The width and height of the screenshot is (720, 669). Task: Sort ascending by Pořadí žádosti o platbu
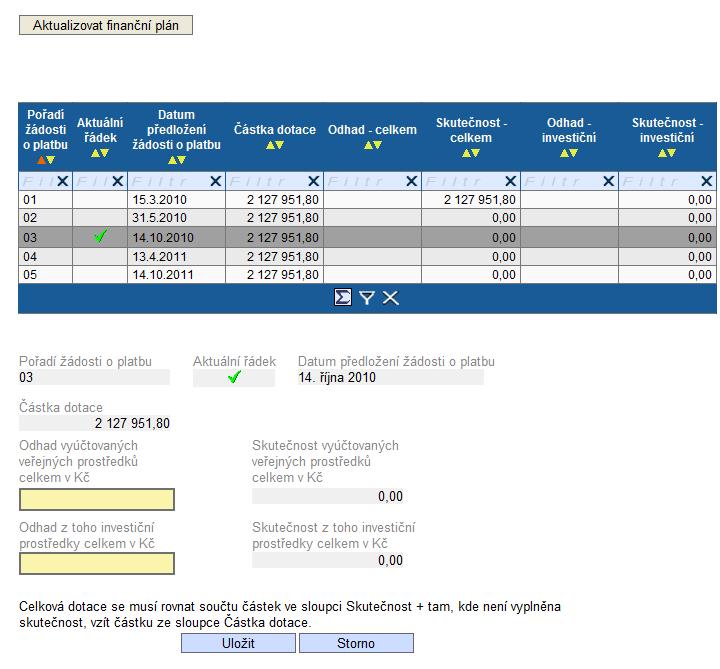click(x=41, y=160)
